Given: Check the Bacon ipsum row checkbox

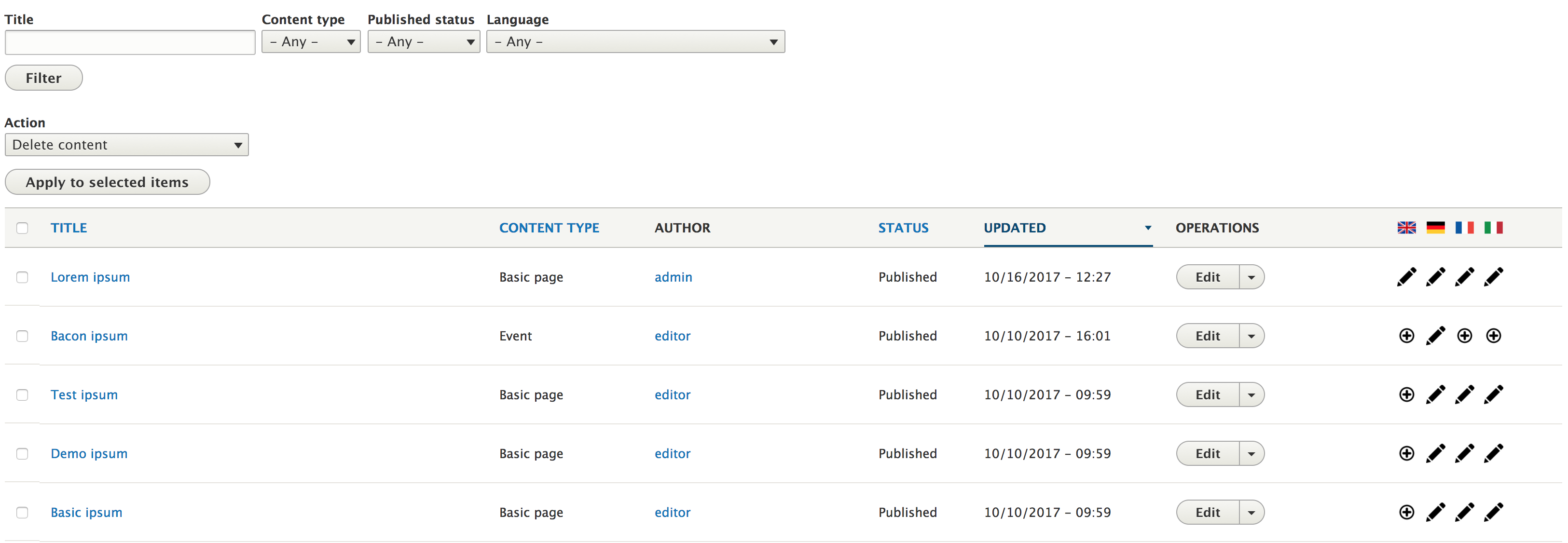Looking at the screenshot, I should [x=23, y=336].
